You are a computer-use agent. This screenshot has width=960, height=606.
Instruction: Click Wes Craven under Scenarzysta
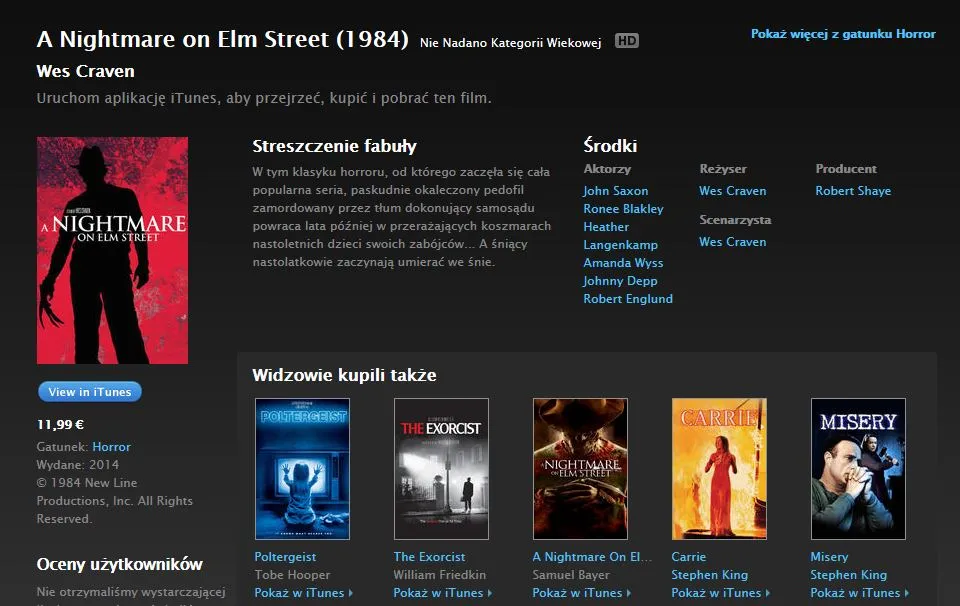[732, 242]
